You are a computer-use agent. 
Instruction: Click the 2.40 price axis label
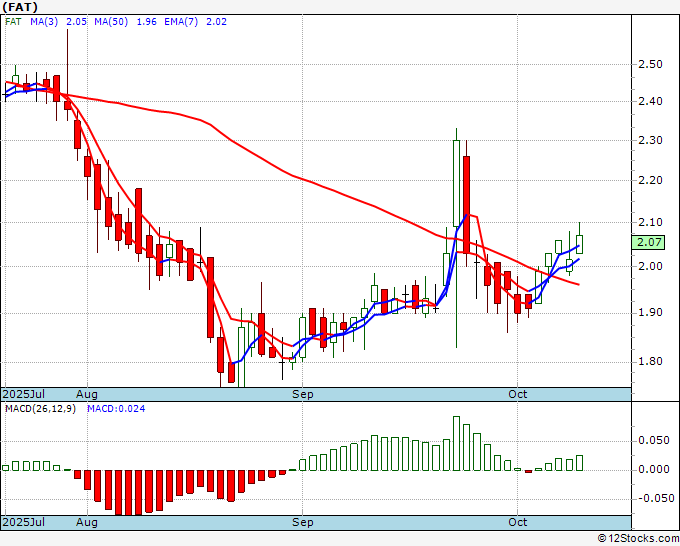point(650,101)
